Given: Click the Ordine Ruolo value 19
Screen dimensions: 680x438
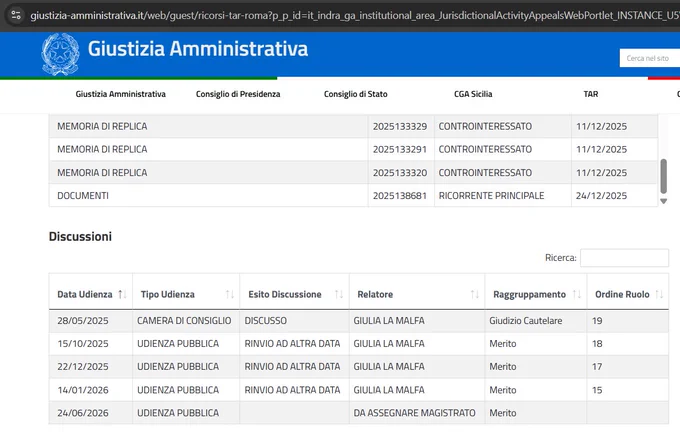Looking at the screenshot, I should tap(597, 321).
